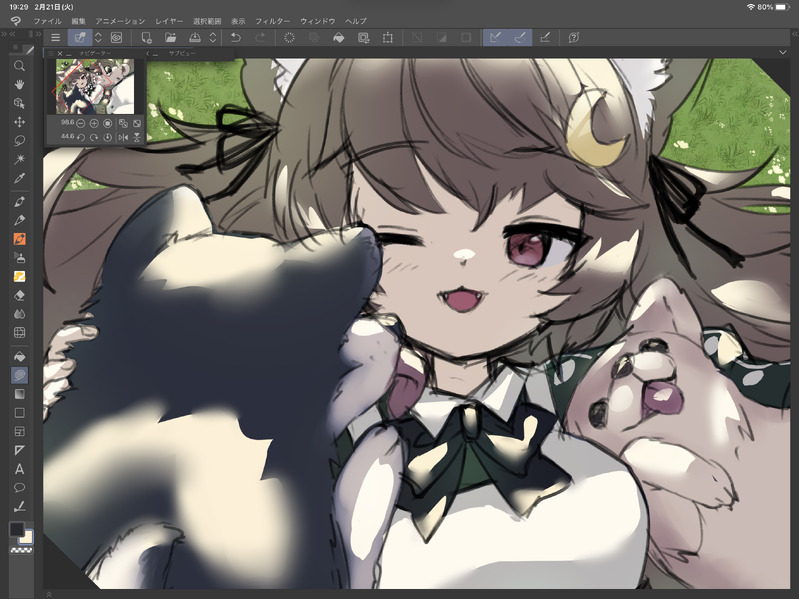Open the ファイル menu
Screen dimensions: 799x599
tap(47, 21)
